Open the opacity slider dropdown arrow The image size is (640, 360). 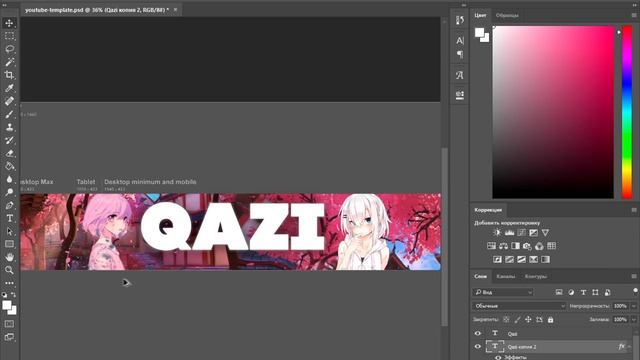pyautogui.click(x=633, y=306)
